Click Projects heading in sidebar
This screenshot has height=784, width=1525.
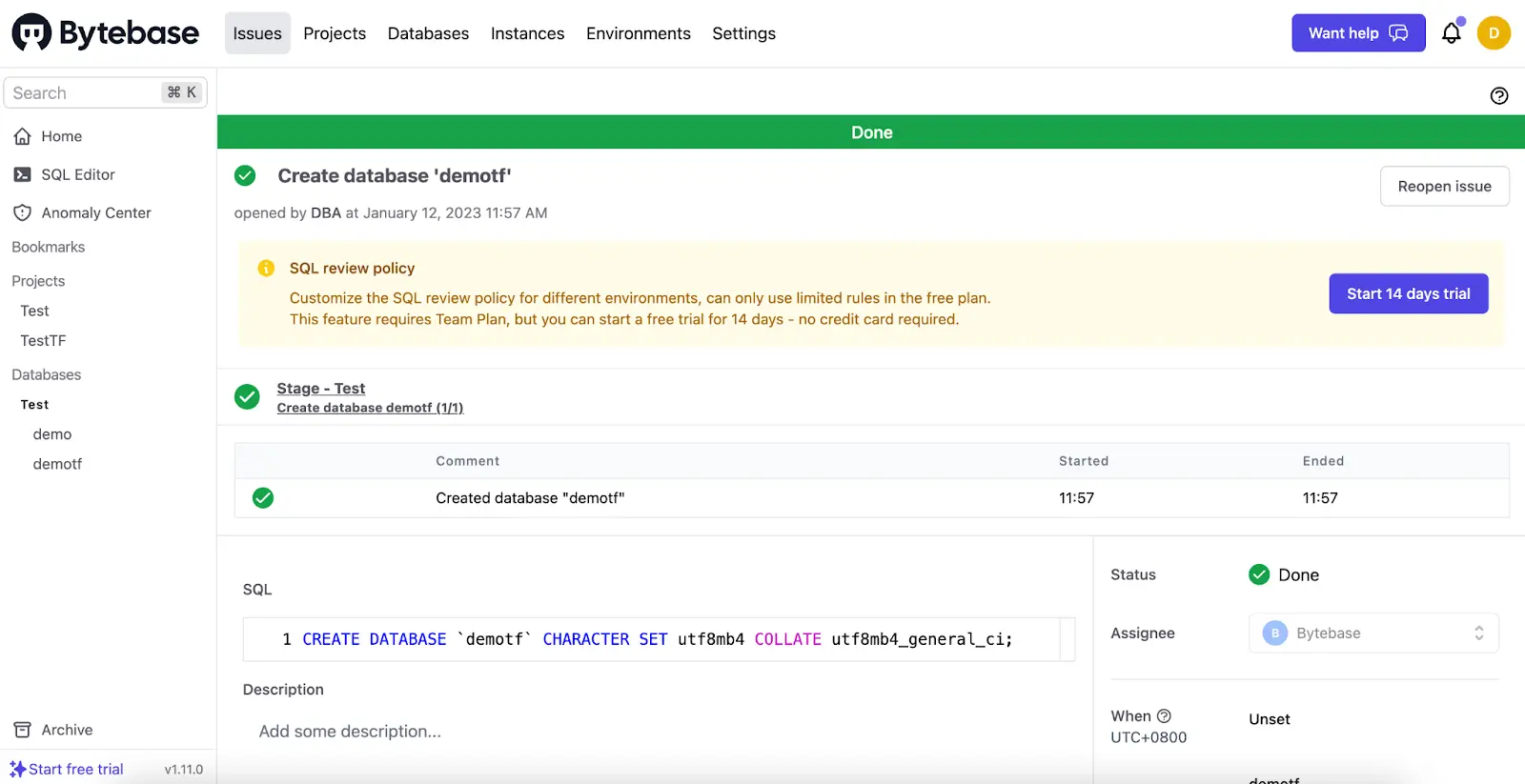click(x=38, y=281)
